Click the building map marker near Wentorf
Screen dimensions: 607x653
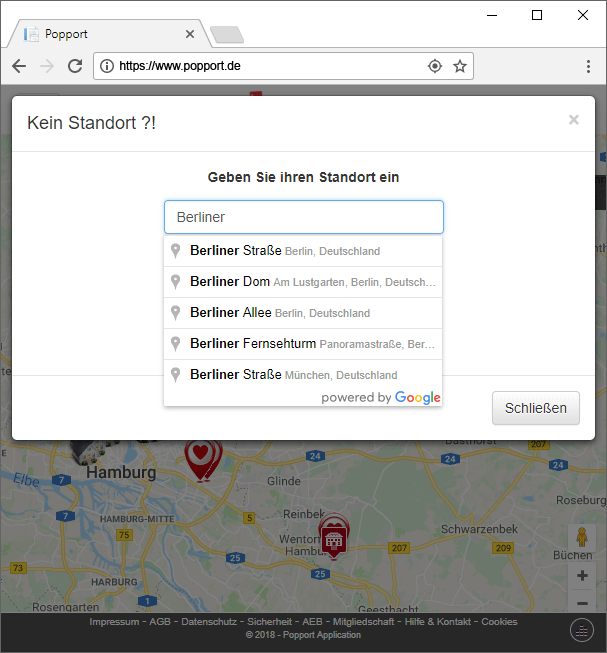334,538
